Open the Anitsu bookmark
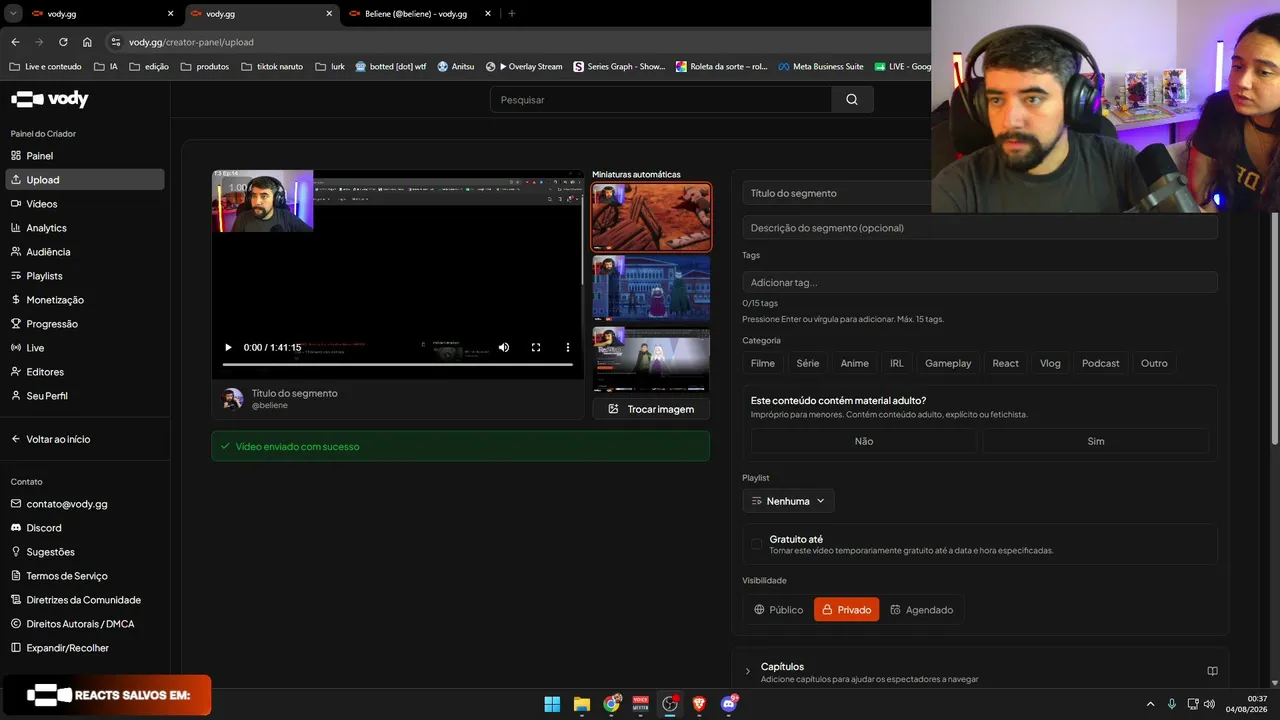The width and height of the screenshot is (1280, 720). pos(456,67)
